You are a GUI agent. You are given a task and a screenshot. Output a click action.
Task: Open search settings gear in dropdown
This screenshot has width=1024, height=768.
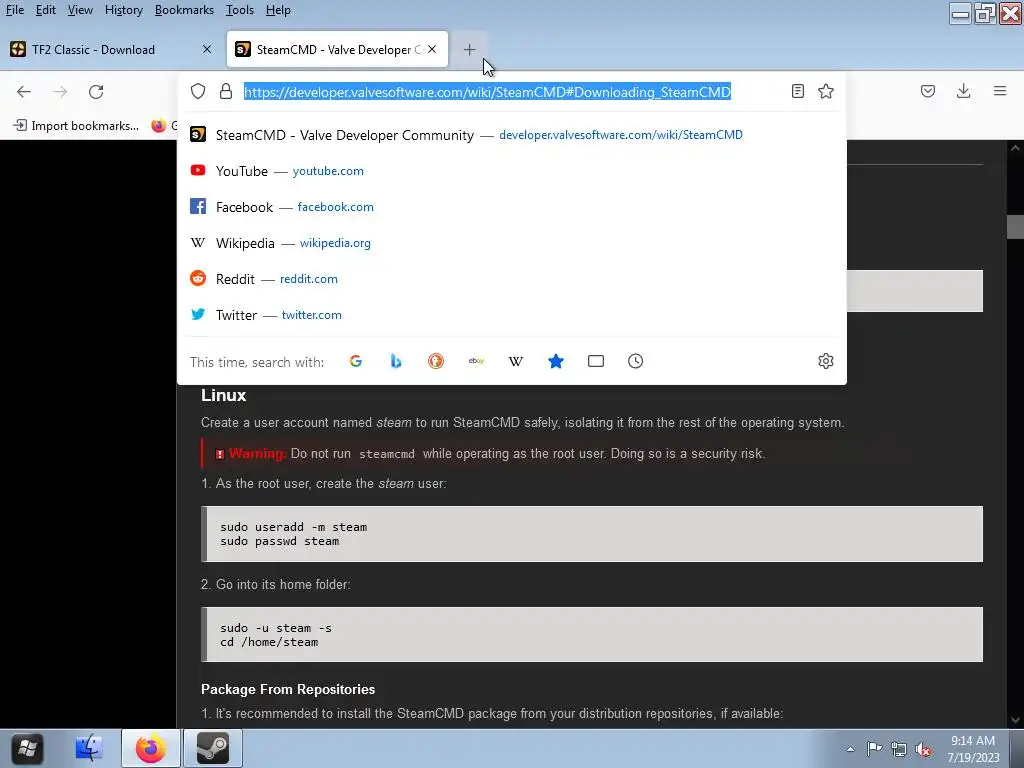(825, 361)
